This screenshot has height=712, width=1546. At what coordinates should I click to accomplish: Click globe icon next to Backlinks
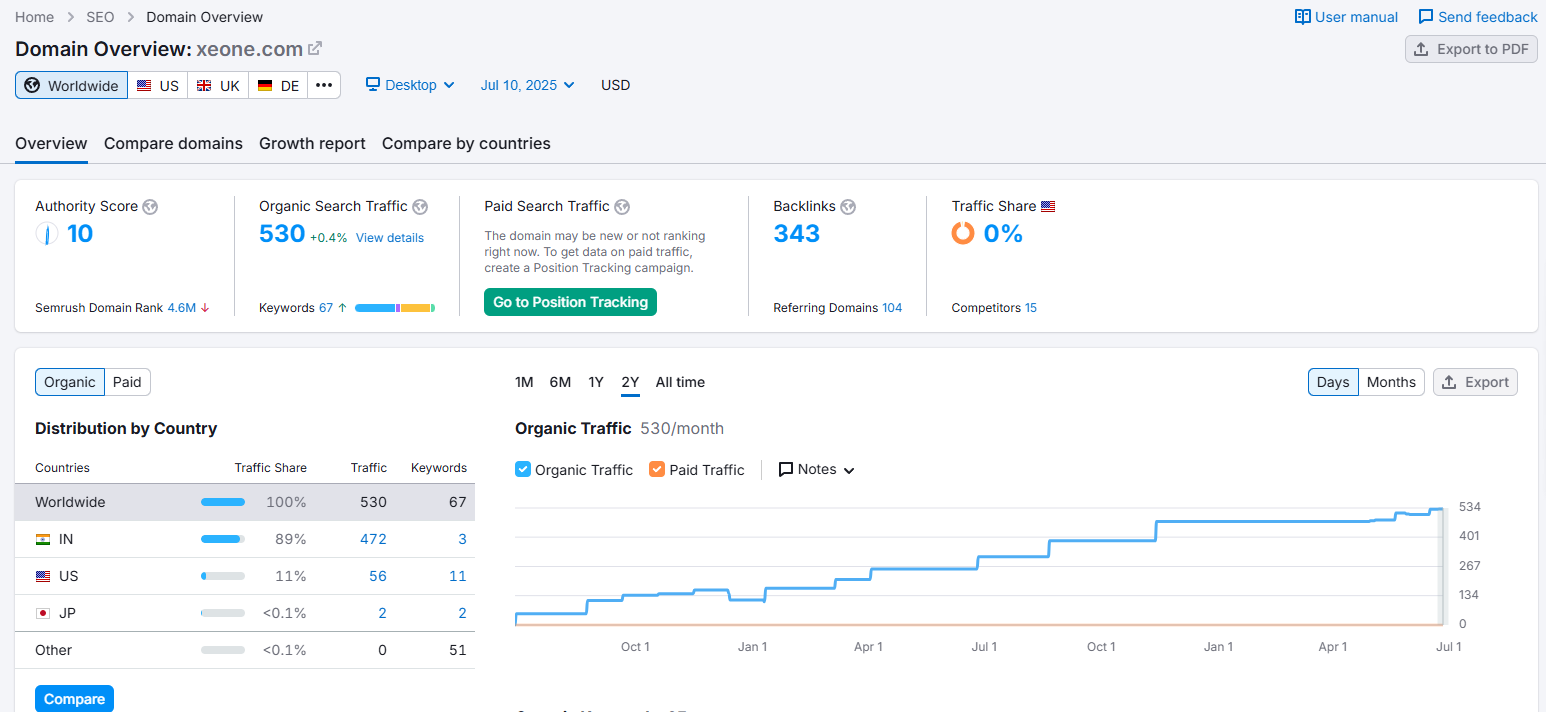848,207
